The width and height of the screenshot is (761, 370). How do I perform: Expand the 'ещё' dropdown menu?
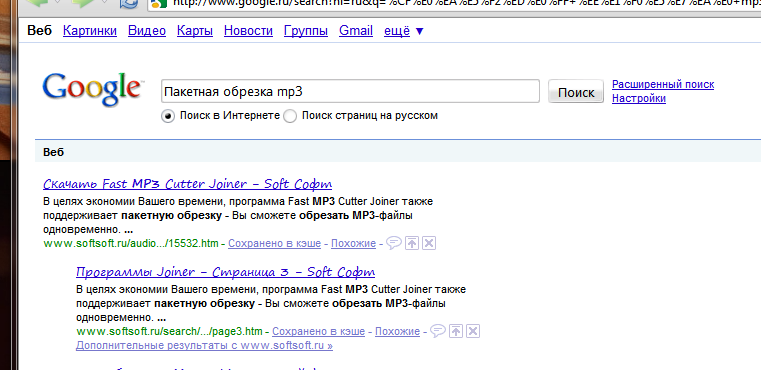pos(404,31)
